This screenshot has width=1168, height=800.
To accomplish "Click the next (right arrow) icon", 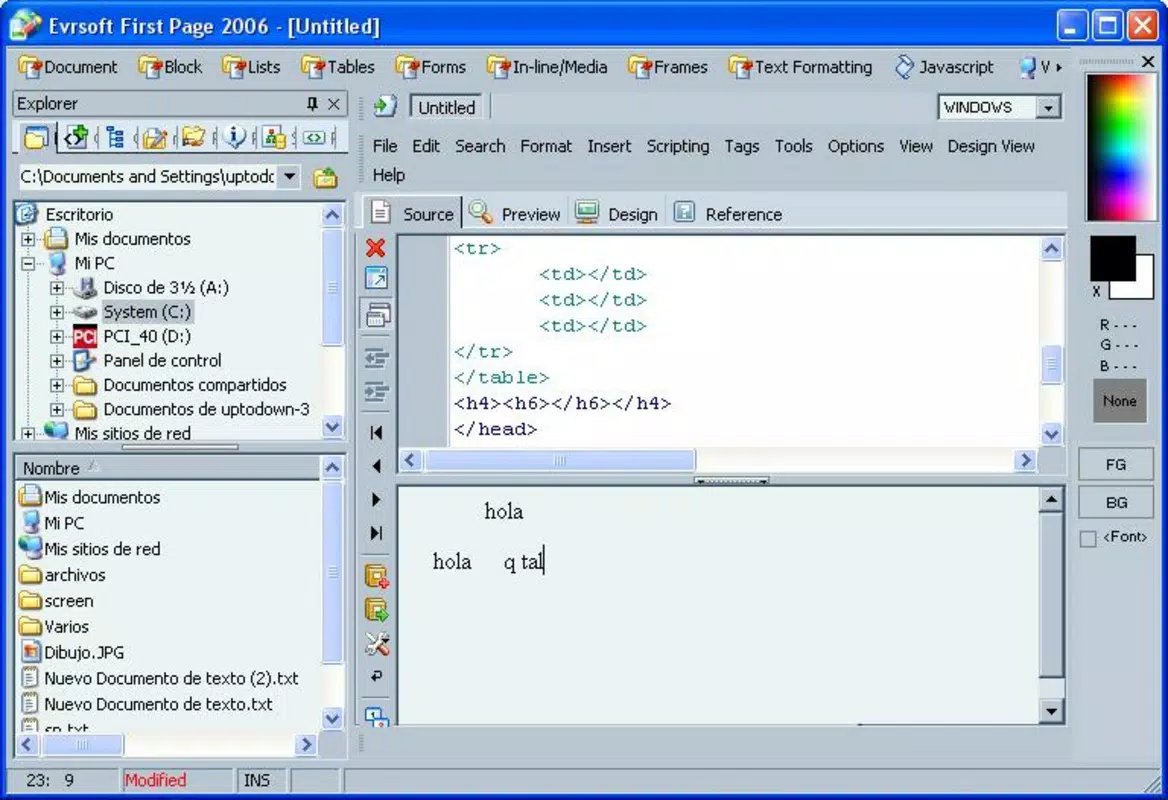I will pyautogui.click(x=376, y=500).
